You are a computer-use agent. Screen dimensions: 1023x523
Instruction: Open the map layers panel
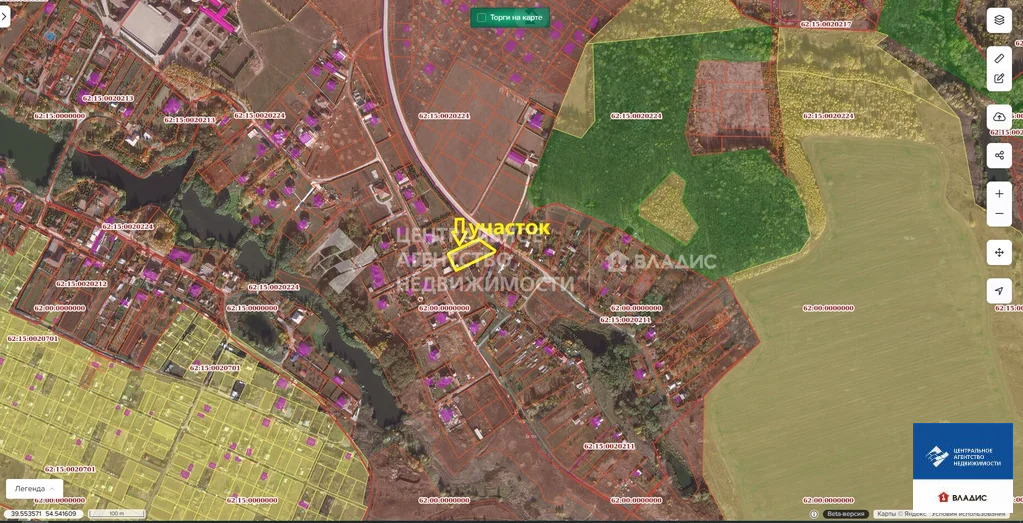[998, 20]
